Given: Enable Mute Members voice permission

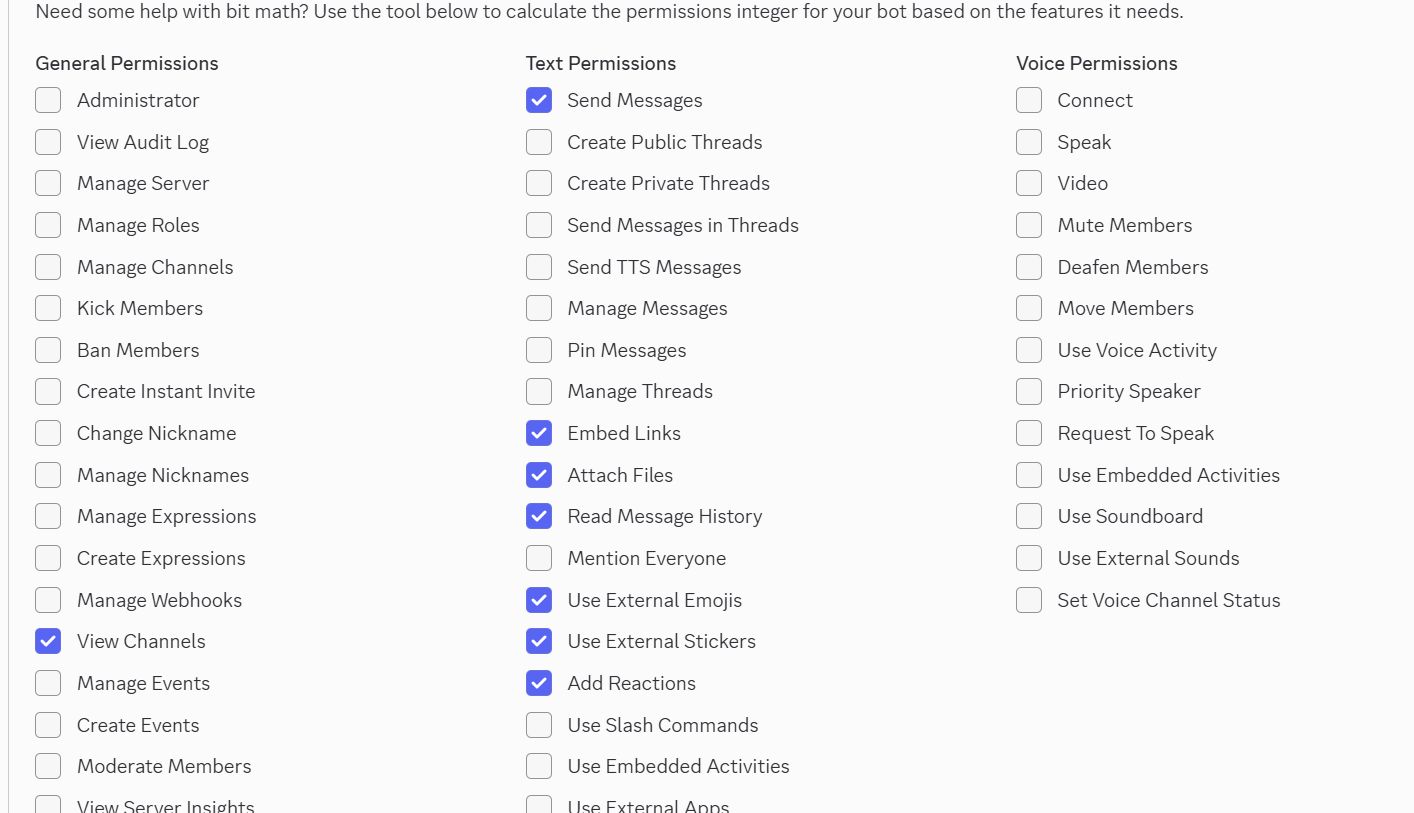Looking at the screenshot, I should pyautogui.click(x=1029, y=225).
